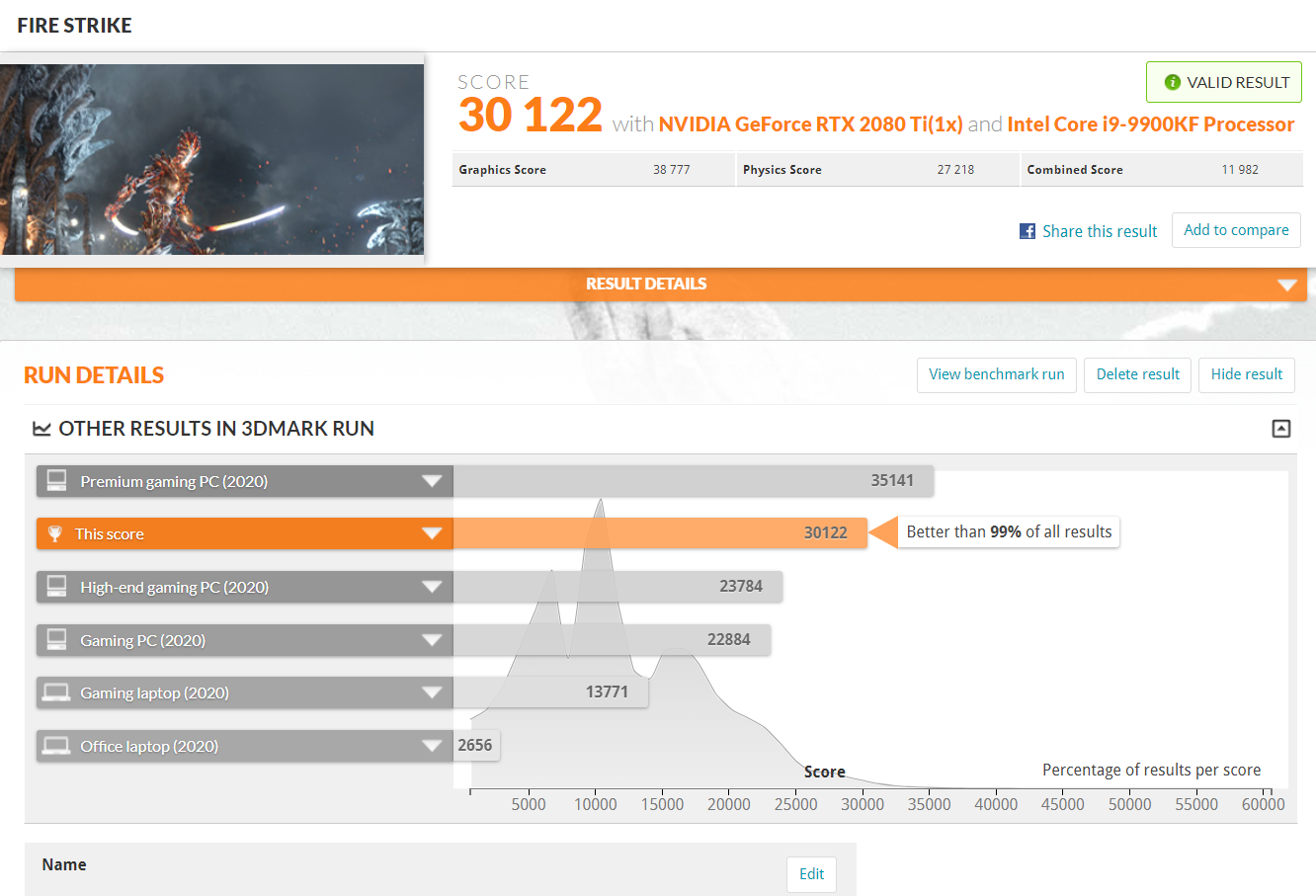
Task: Click the Edit button beside Name
Action: click(812, 874)
